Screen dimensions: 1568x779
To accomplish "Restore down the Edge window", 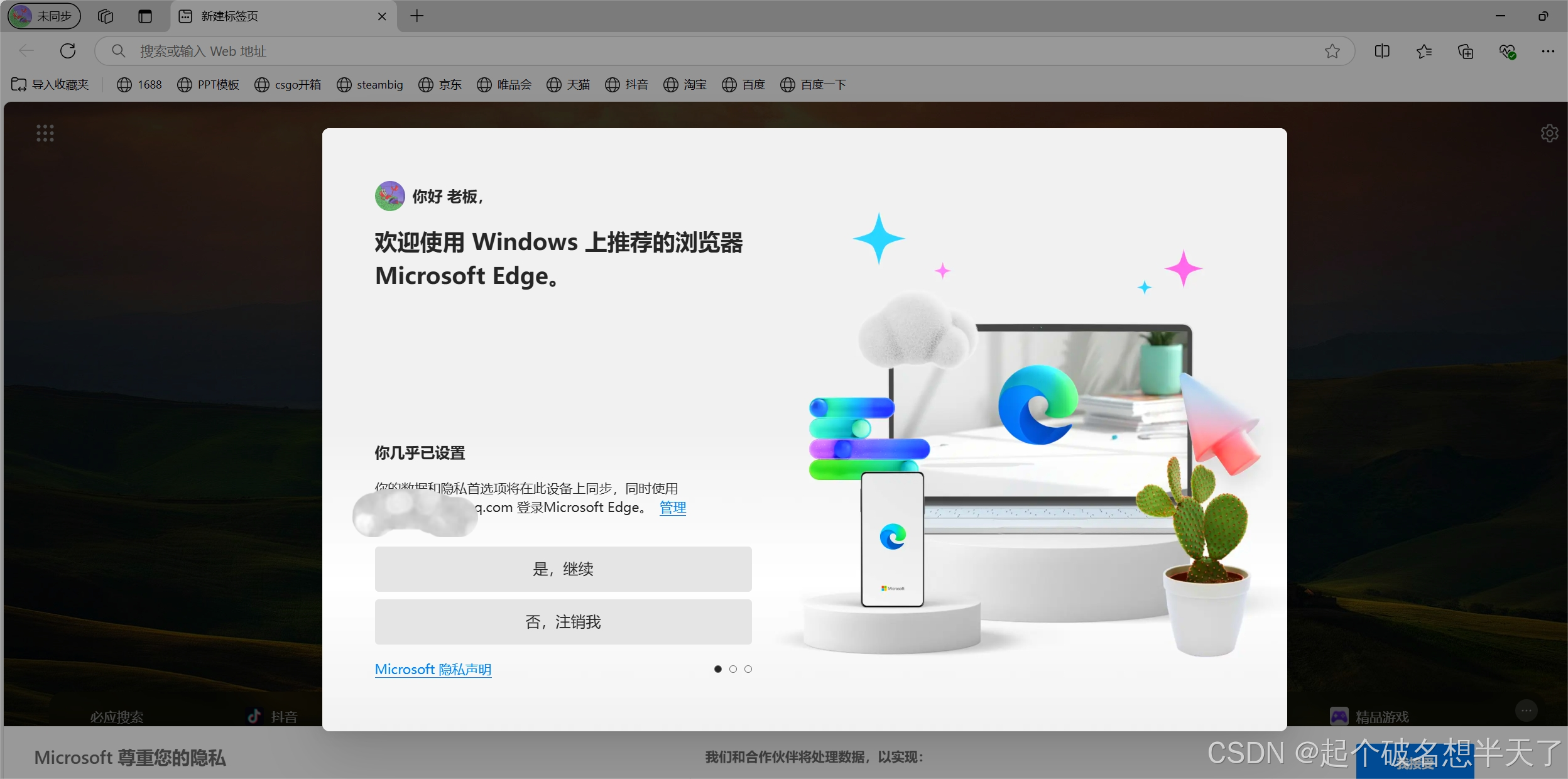I will coord(1543,16).
